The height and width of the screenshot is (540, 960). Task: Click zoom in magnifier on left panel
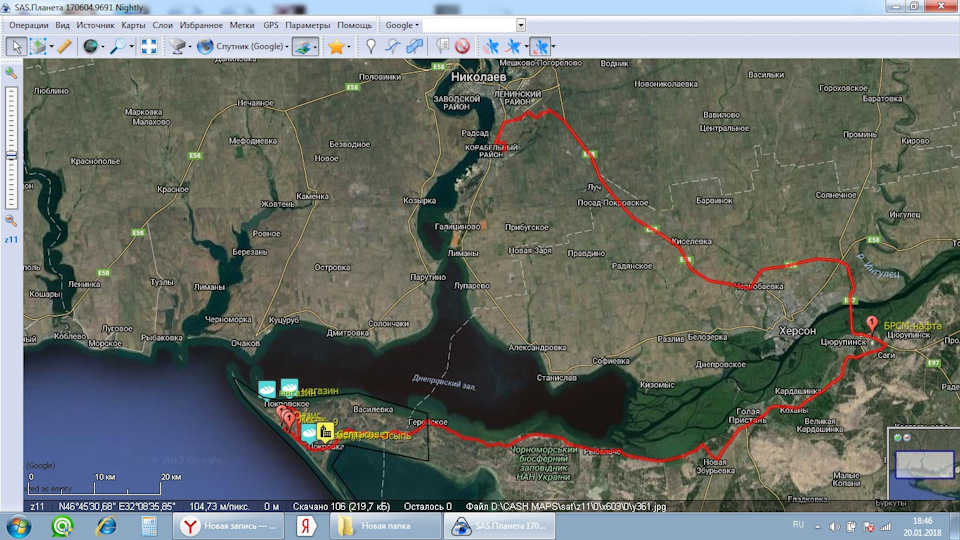[10, 72]
